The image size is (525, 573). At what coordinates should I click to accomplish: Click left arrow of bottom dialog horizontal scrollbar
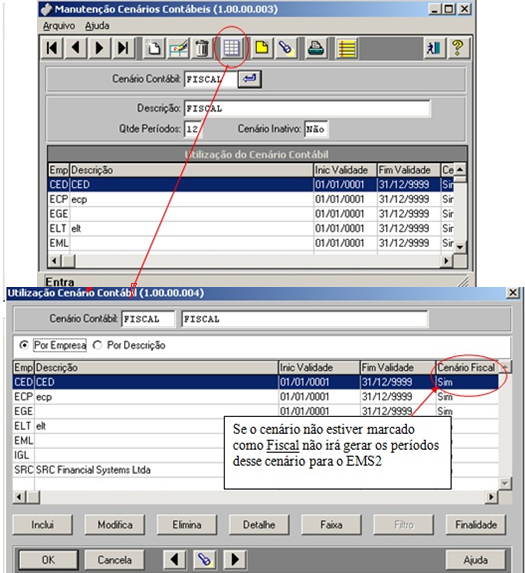click(19, 497)
